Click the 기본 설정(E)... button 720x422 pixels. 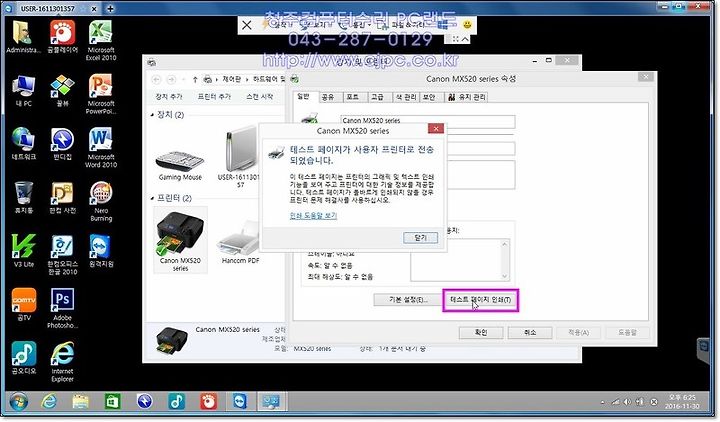click(408, 300)
